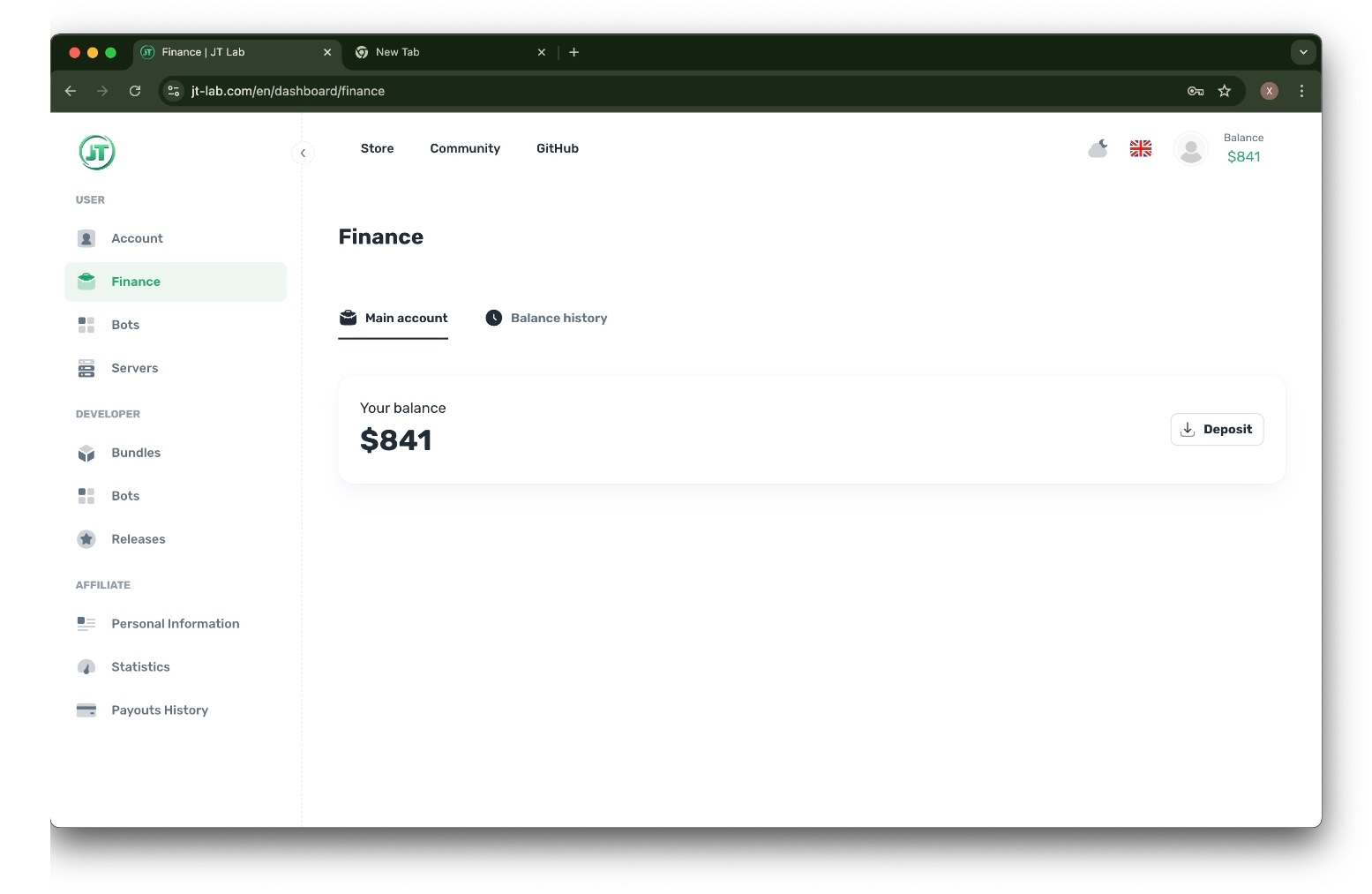Click the address bar URL
Screen dimensions: 1372x894
(x=288, y=91)
